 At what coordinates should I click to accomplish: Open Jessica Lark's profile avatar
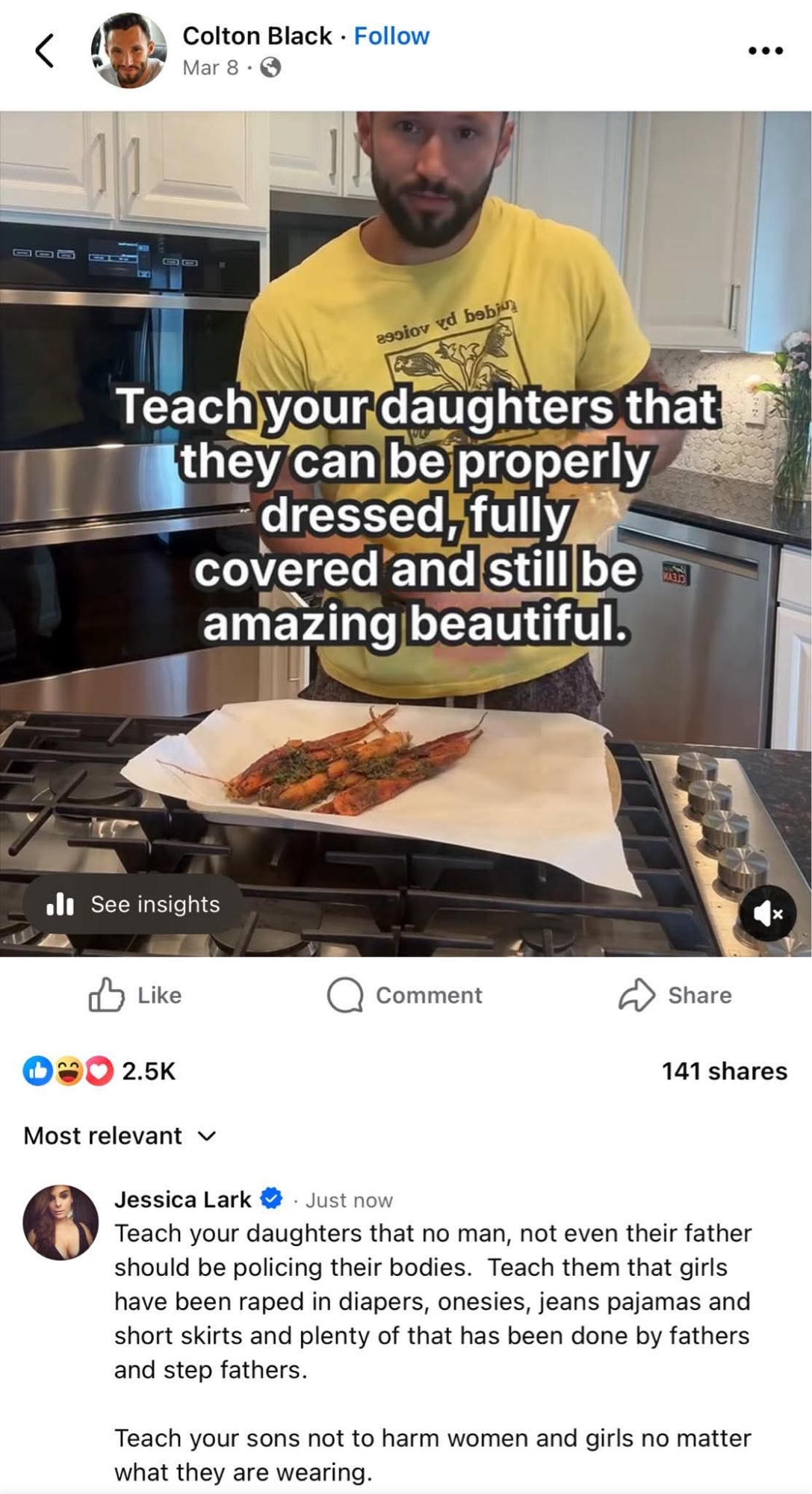tap(61, 1222)
